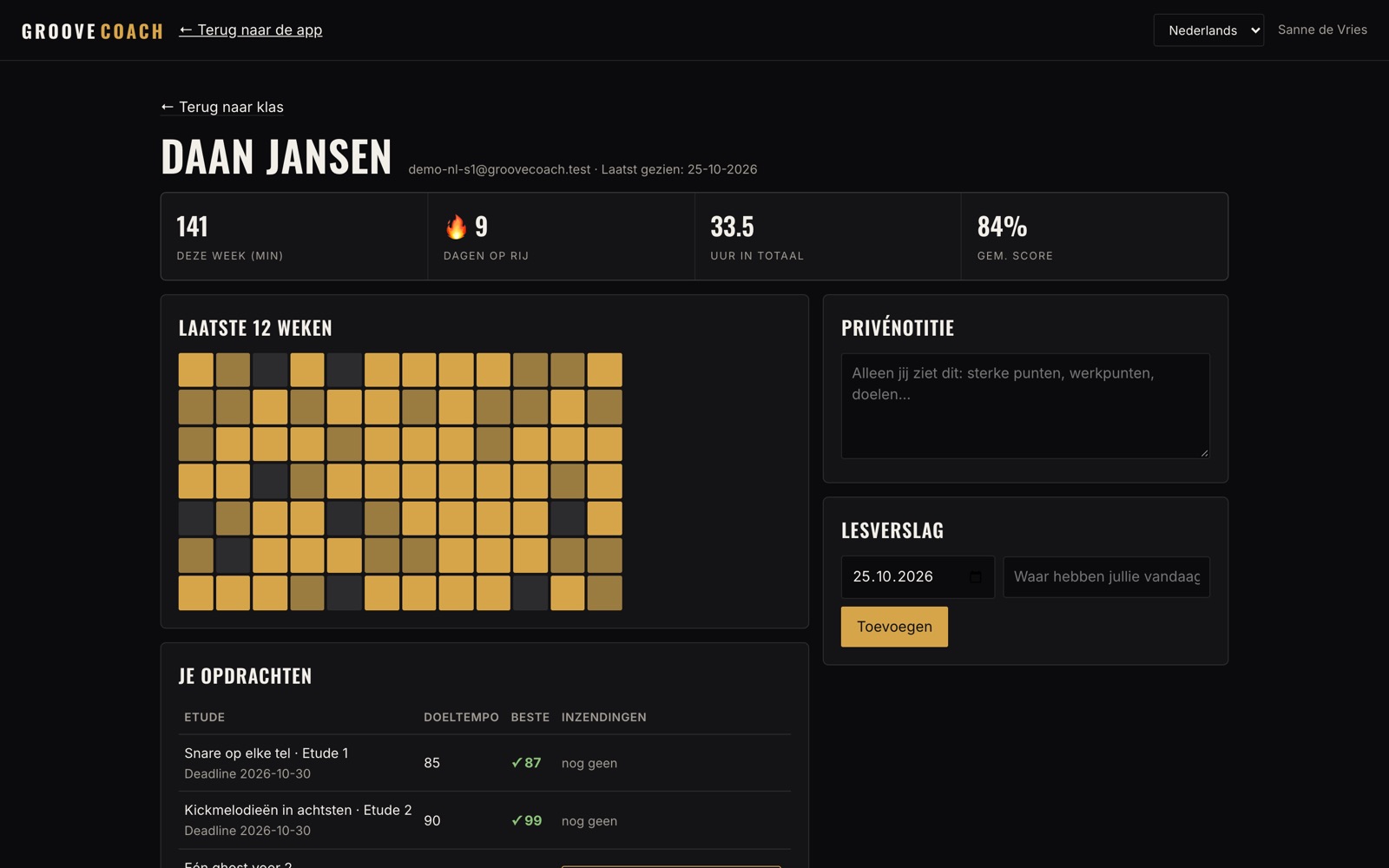Click the 33.5 'Uur in totaal' stat
This screenshot has width=1389, height=868.
coord(827,236)
